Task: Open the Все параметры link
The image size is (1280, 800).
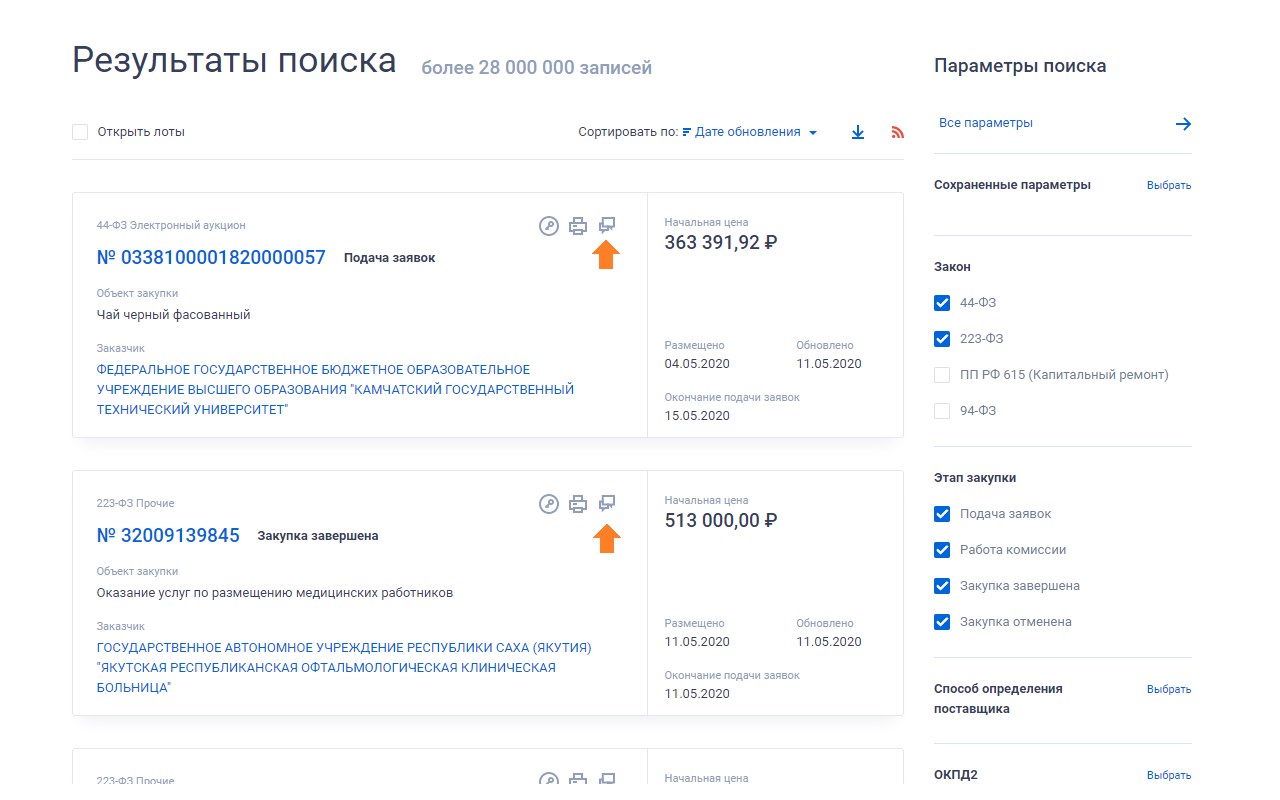Action: coord(986,123)
